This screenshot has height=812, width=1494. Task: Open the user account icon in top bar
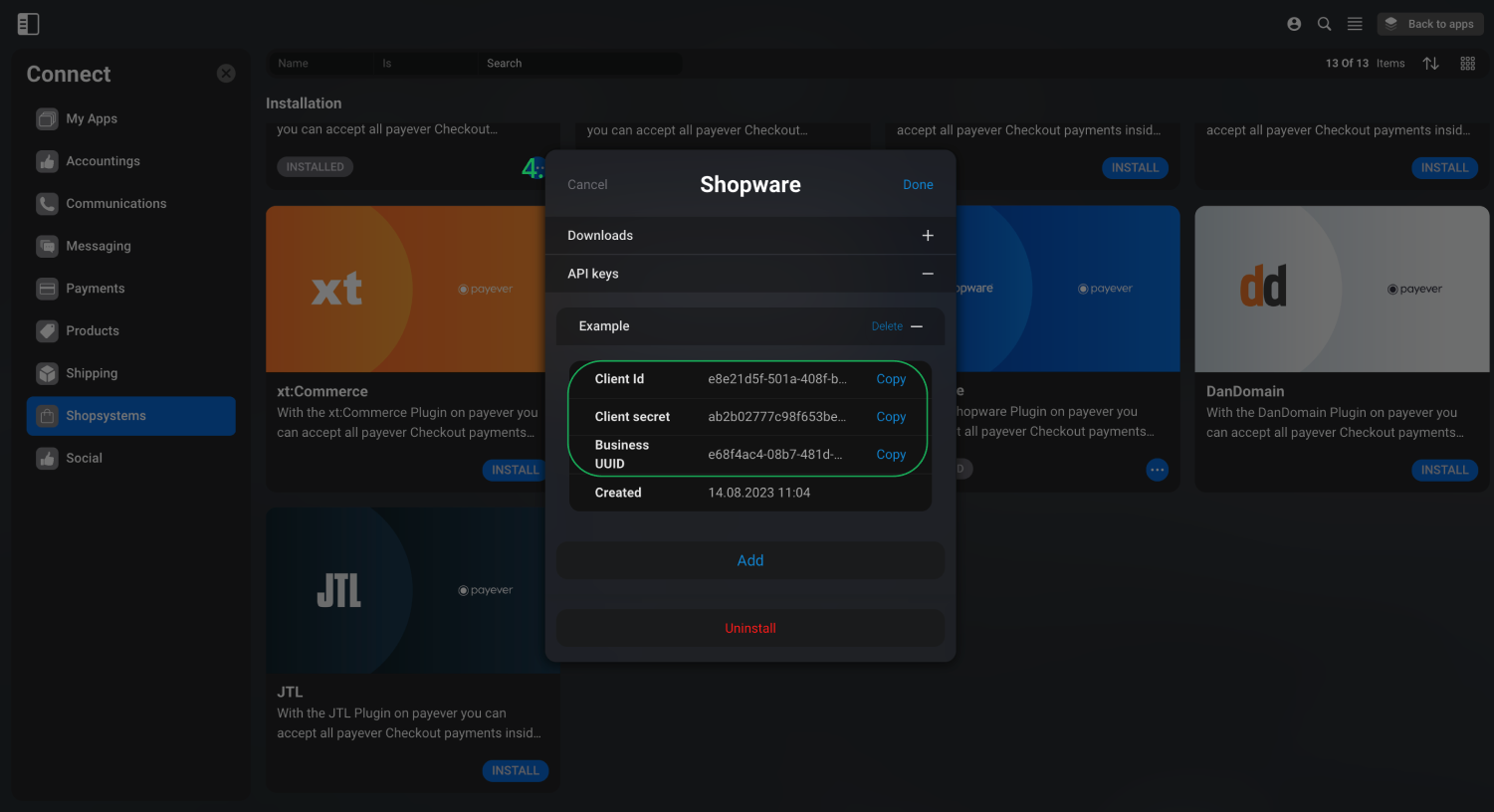point(1294,24)
